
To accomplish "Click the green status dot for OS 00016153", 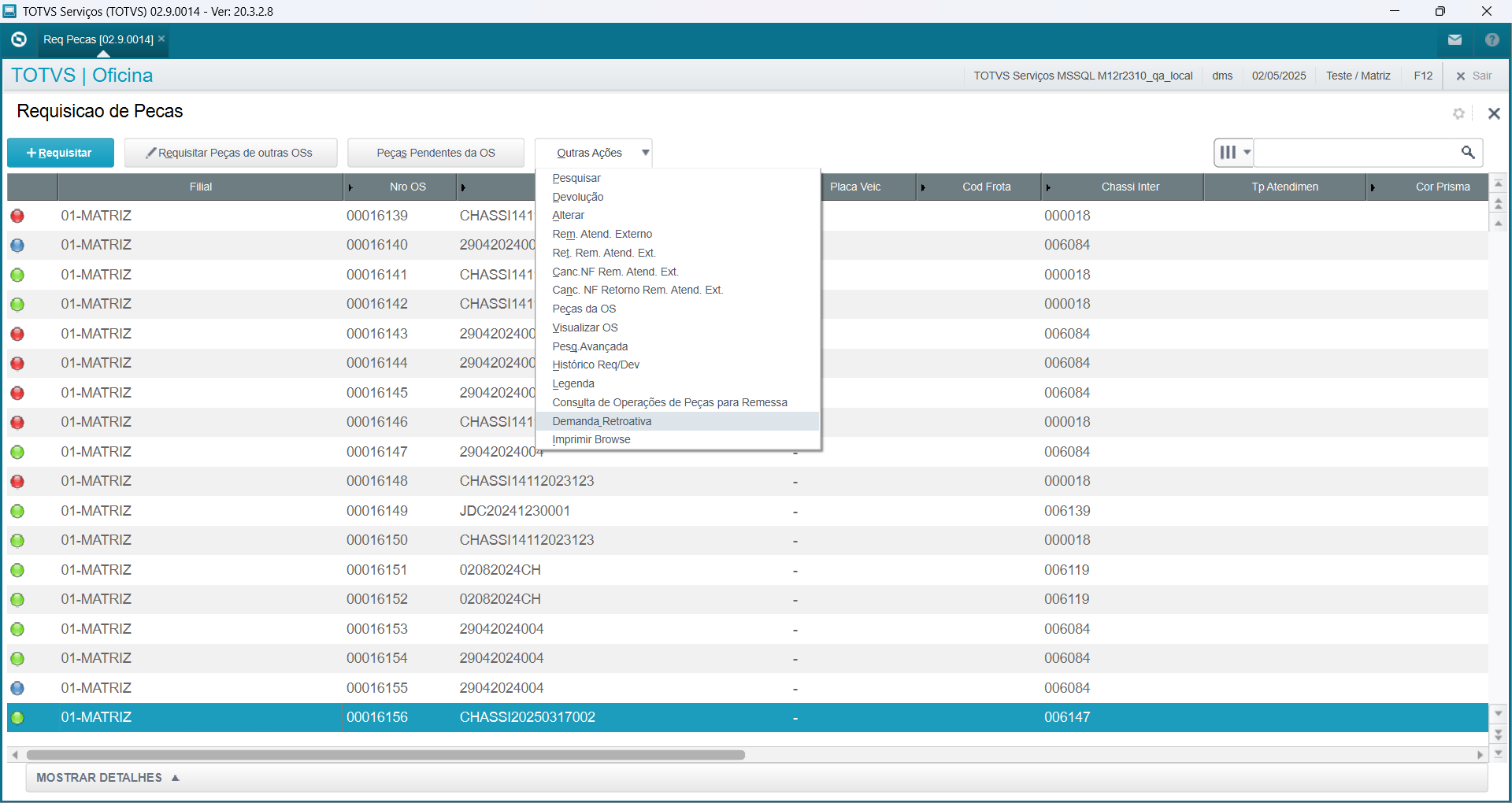I will [17, 629].
